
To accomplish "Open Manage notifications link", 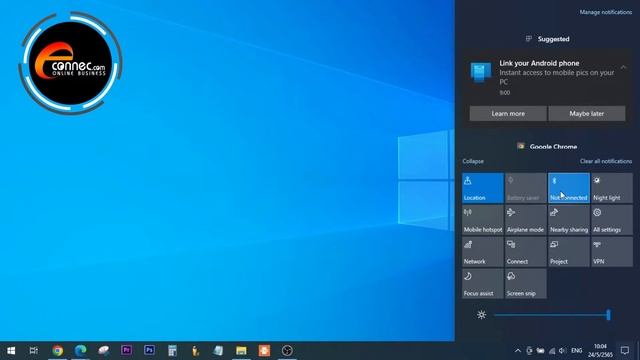I will pos(606,12).
